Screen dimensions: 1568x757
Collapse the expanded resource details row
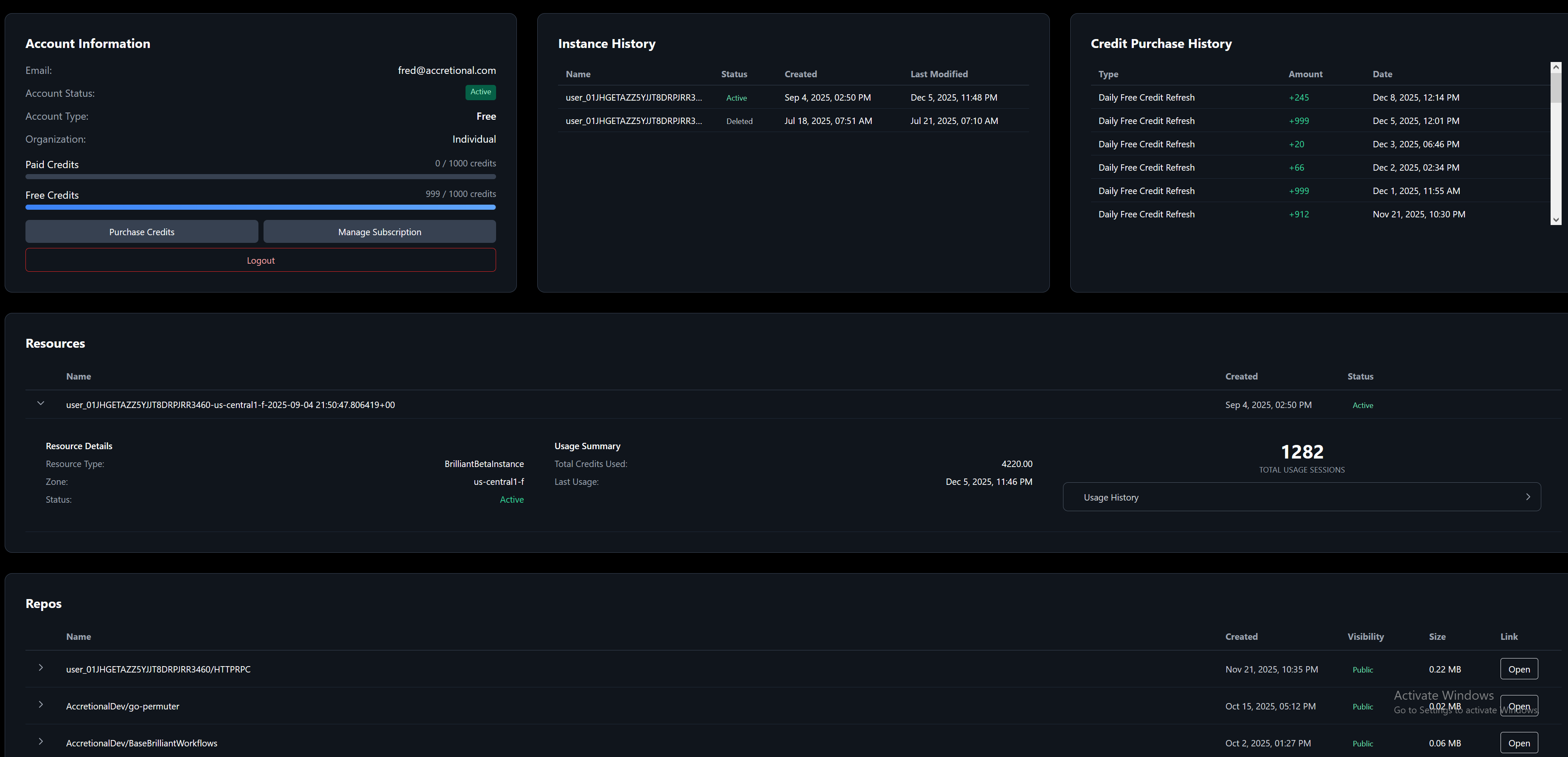click(x=41, y=403)
